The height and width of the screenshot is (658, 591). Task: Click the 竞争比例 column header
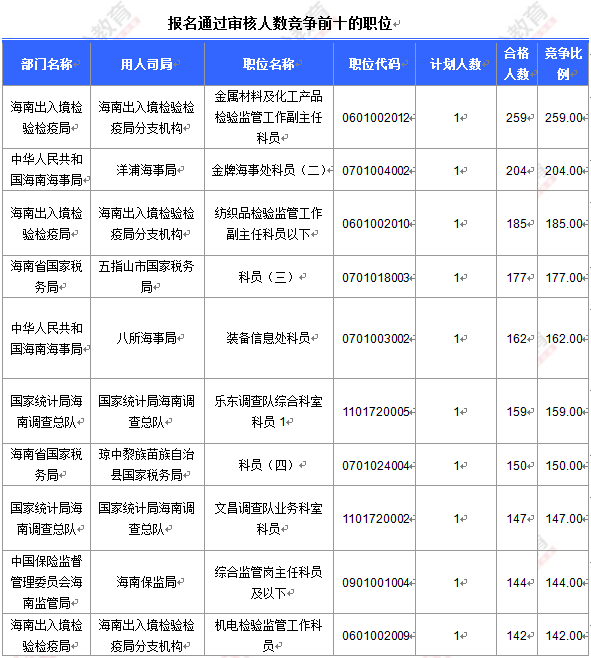coord(563,64)
